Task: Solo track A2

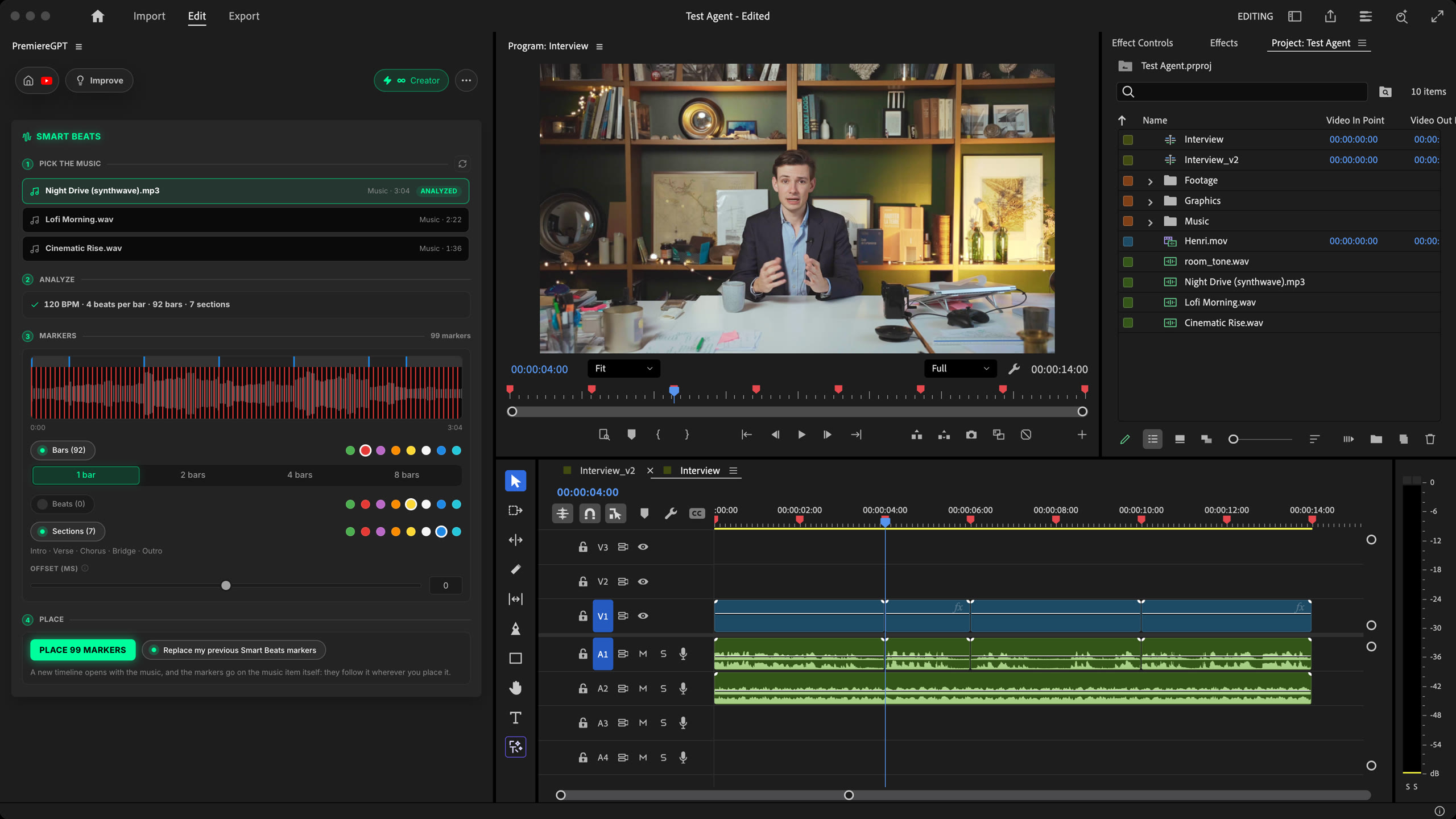Action: [x=663, y=689]
